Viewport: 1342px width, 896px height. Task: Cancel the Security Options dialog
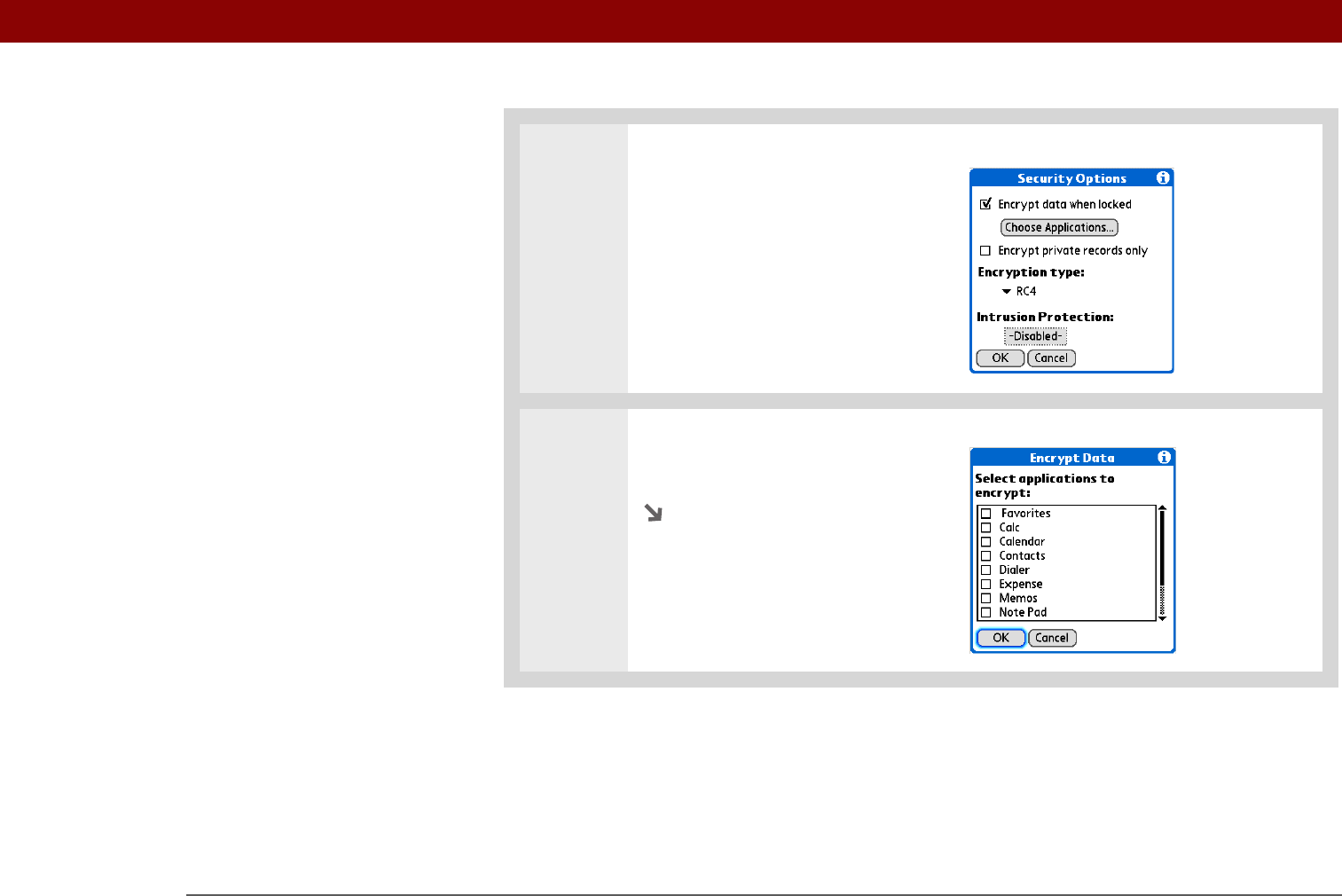pos(1051,358)
